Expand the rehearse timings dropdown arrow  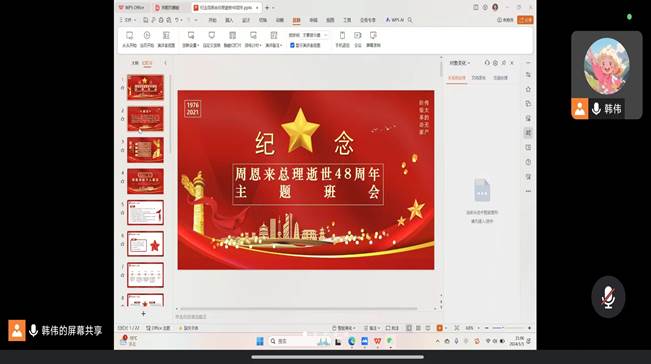point(260,45)
